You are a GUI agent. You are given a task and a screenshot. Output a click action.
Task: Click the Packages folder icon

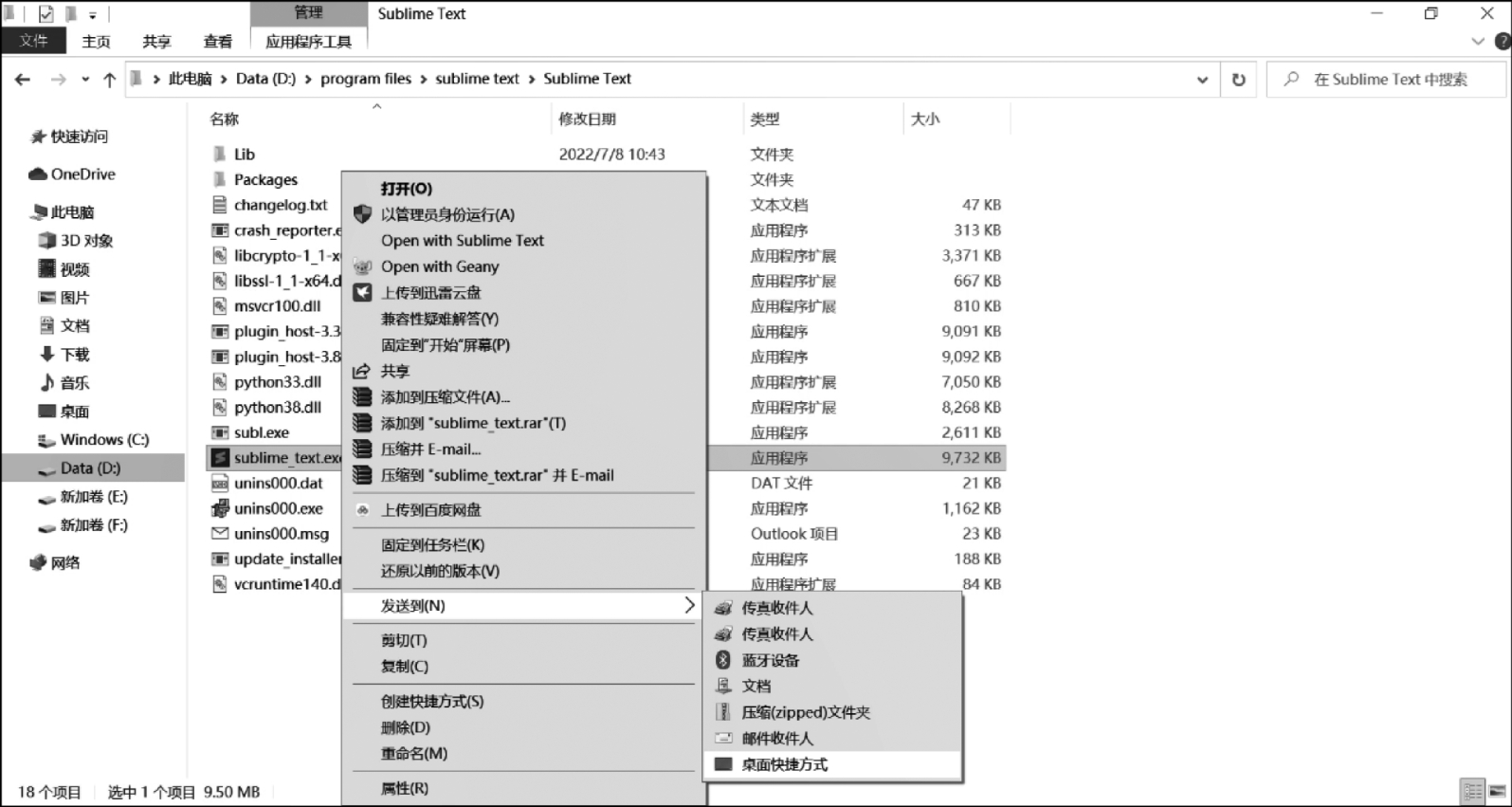[x=220, y=179]
